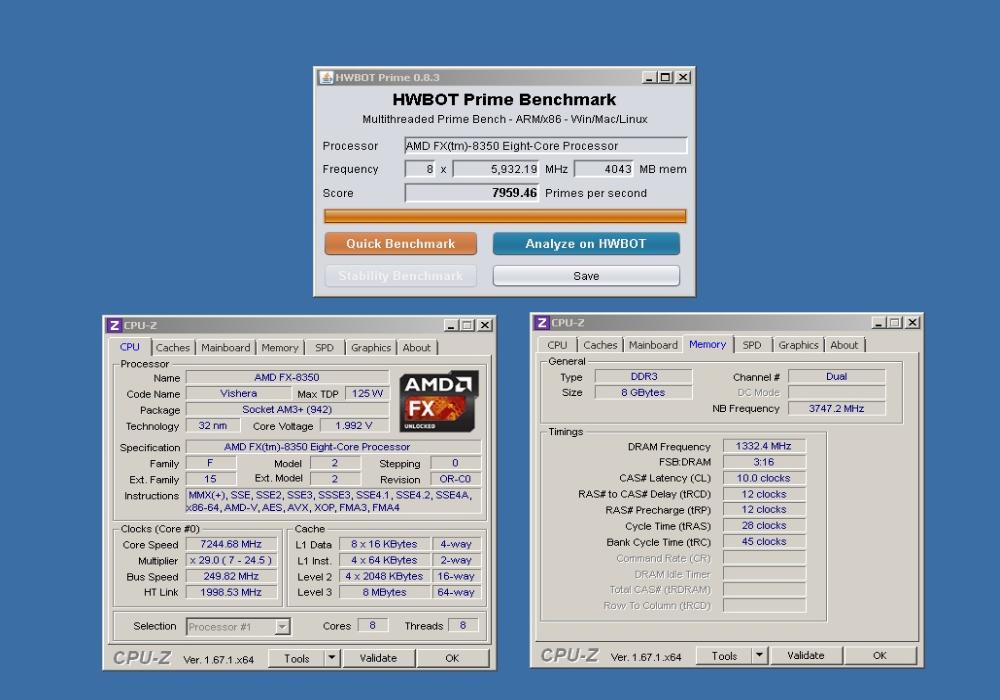Screen dimensions: 1000x700
Task: Click the Level 3 cache value 8 MBytes
Action: tap(384, 592)
